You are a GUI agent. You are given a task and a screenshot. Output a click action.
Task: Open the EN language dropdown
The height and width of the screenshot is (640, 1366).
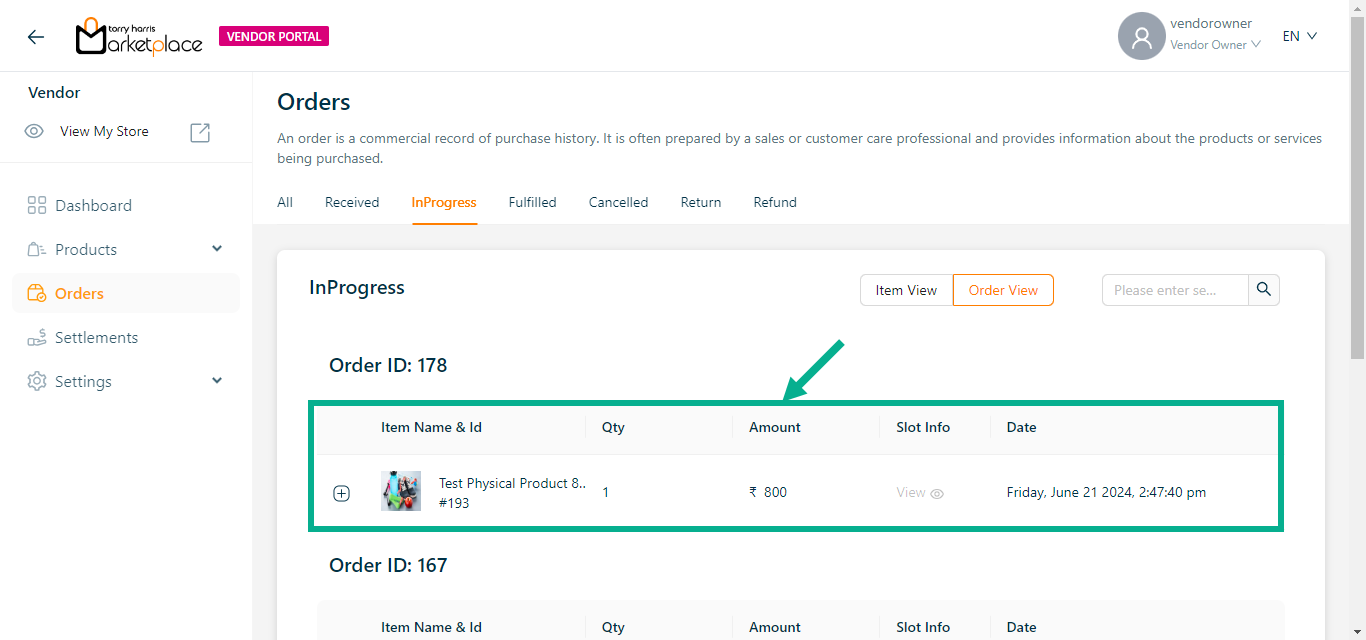(x=1300, y=36)
